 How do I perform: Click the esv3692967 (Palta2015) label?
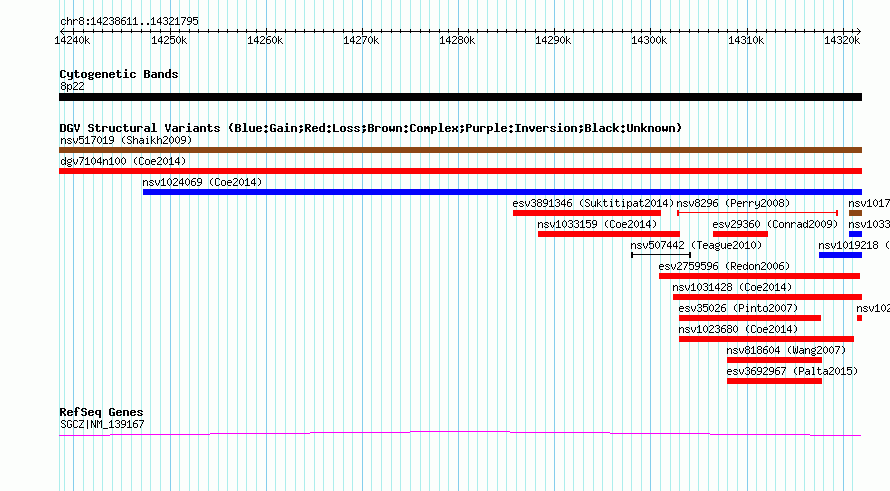click(792, 371)
